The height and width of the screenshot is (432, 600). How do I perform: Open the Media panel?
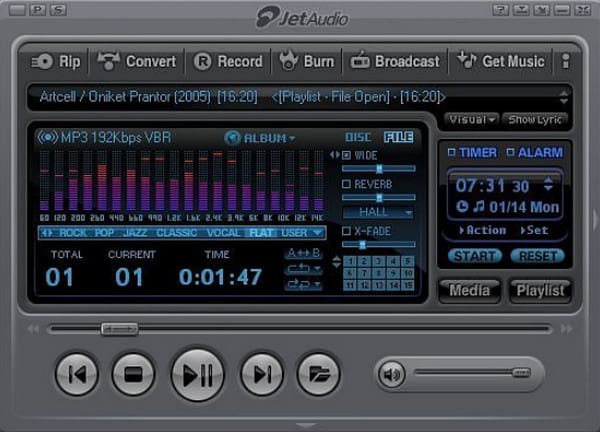pyautogui.click(x=470, y=290)
